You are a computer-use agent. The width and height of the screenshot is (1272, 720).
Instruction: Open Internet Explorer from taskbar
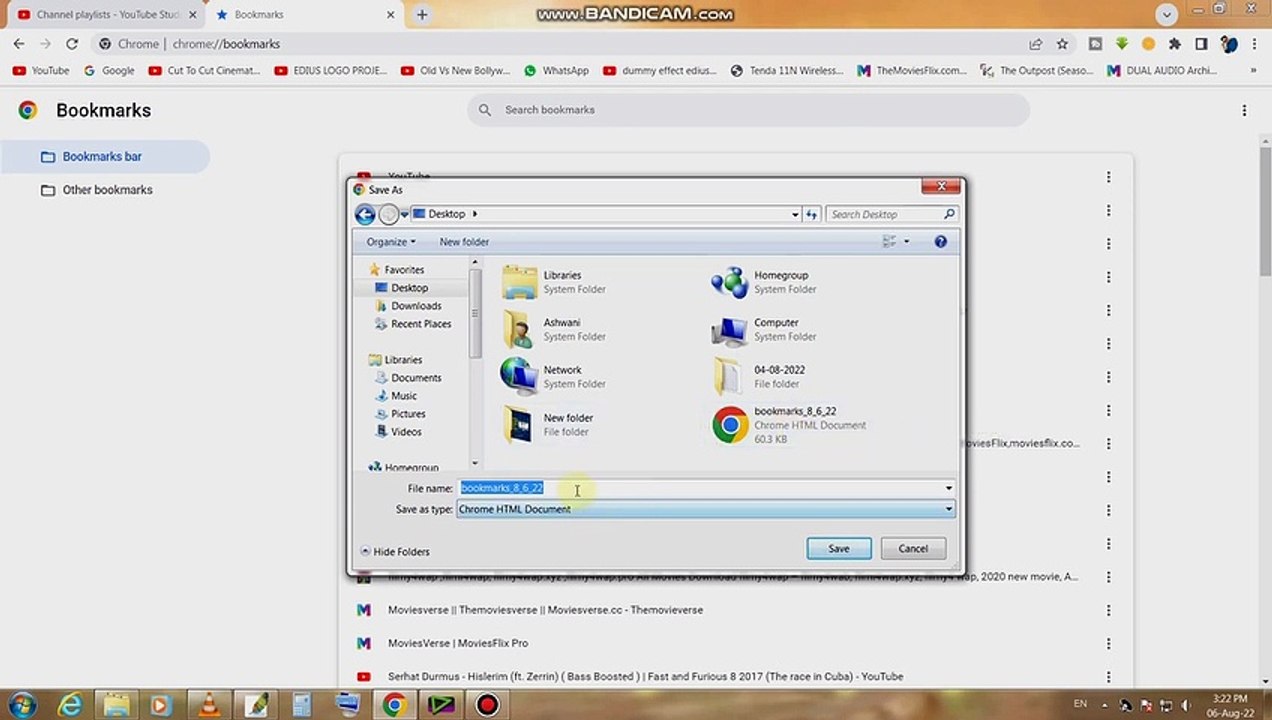click(x=70, y=704)
